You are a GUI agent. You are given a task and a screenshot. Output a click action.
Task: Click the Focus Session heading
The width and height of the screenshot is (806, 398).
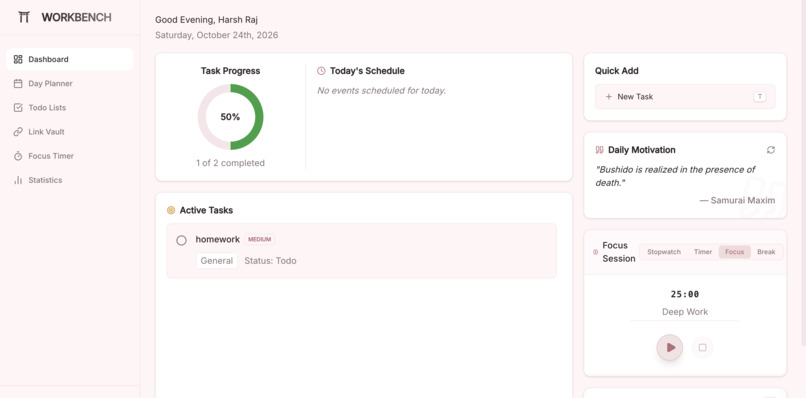point(619,252)
